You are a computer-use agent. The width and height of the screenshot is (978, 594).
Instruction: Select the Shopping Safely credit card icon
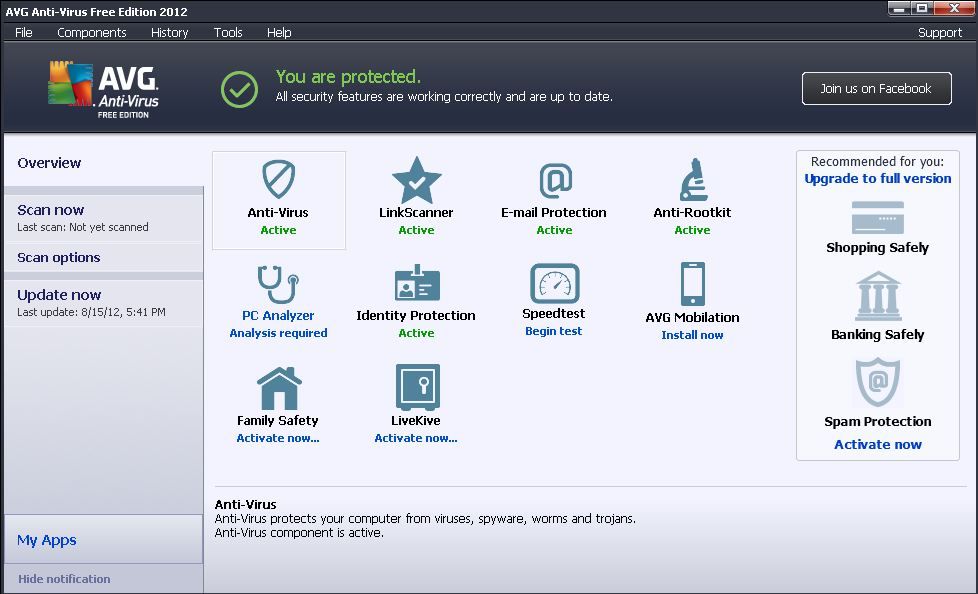tap(878, 218)
